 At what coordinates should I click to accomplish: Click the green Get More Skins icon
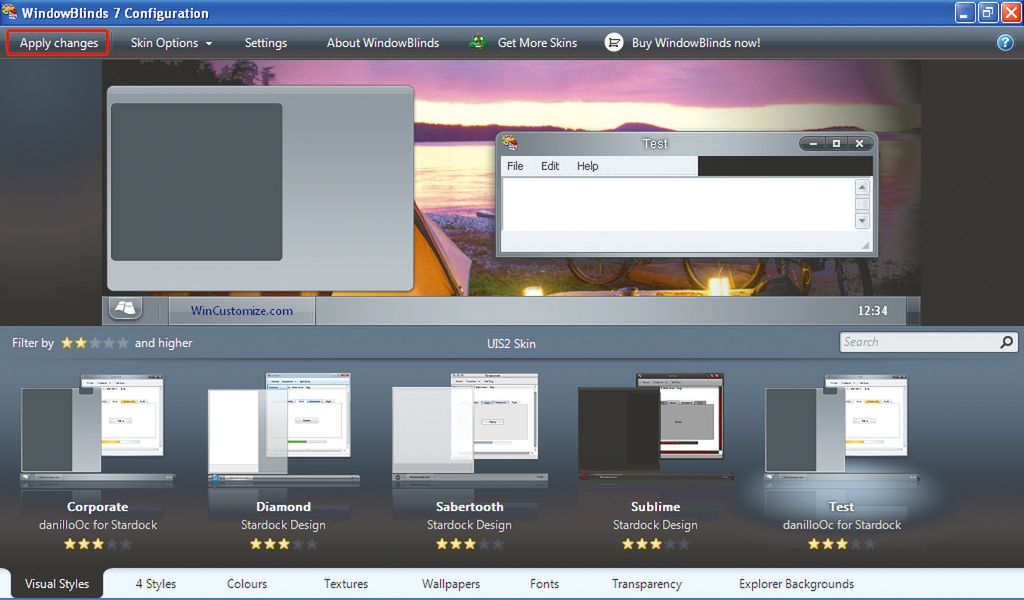point(478,42)
